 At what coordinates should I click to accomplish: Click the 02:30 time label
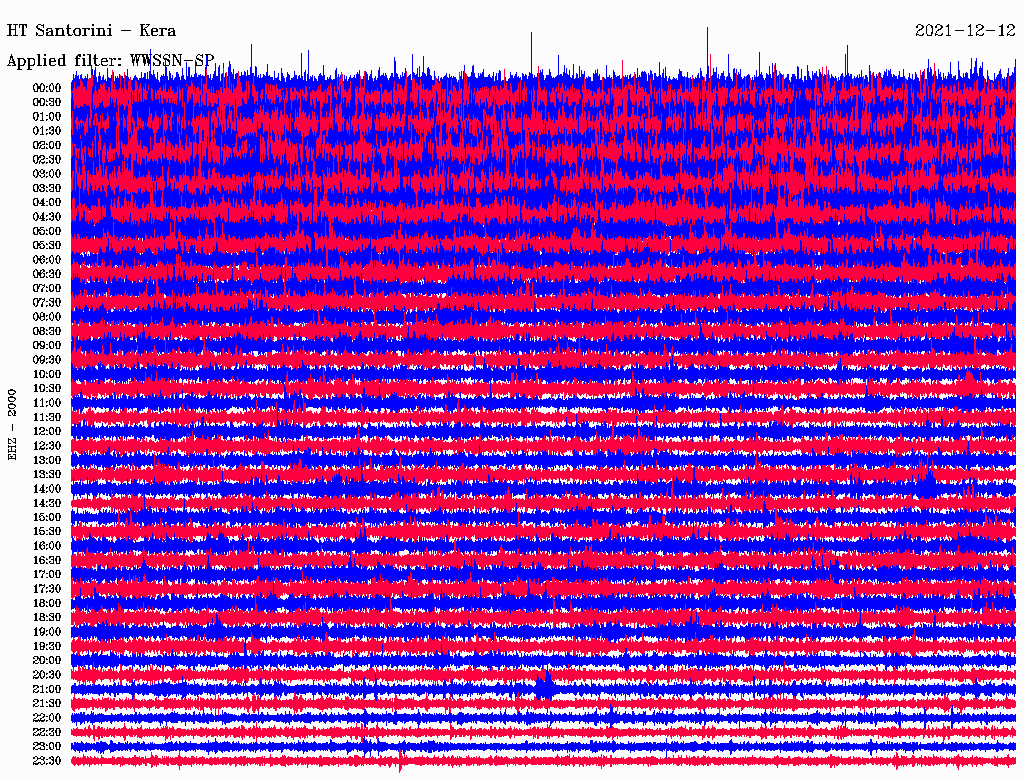pos(47,159)
